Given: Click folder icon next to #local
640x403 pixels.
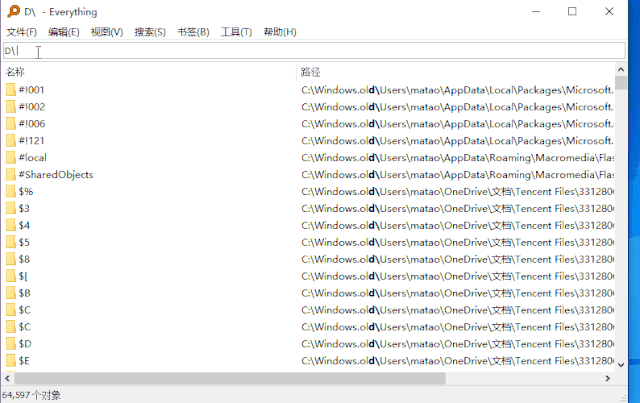Looking at the screenshot, I should click(11, 158).
